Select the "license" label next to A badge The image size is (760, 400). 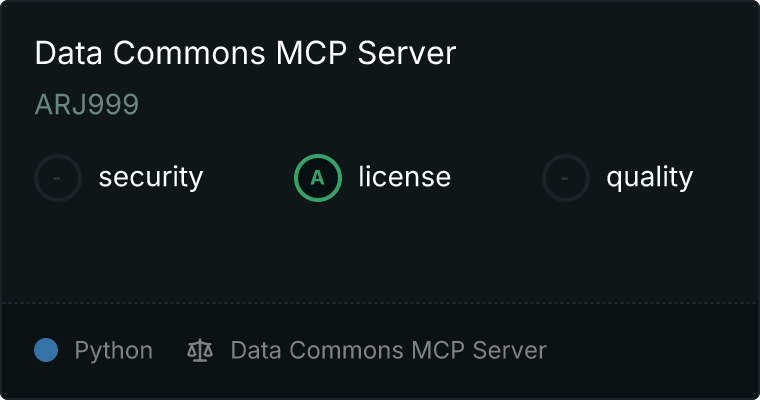[x=405, y=176]
